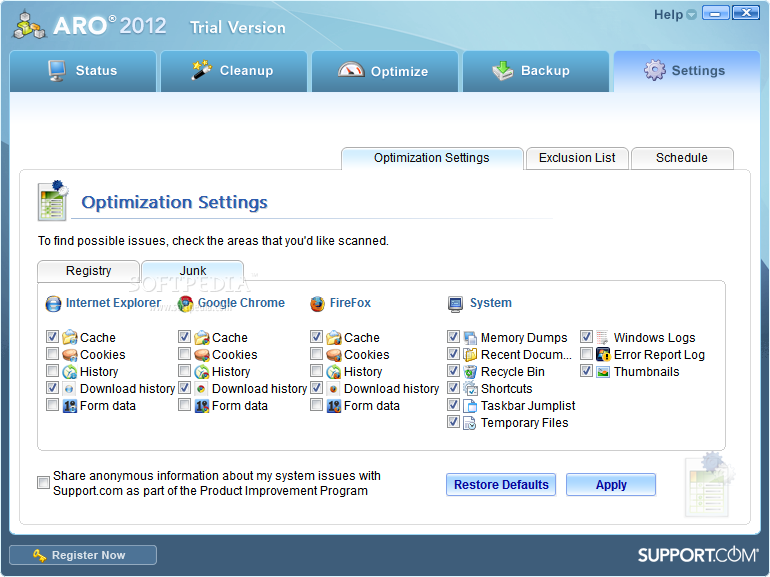Select the Settings tab

pyautogui.click(x=687, y=71)
